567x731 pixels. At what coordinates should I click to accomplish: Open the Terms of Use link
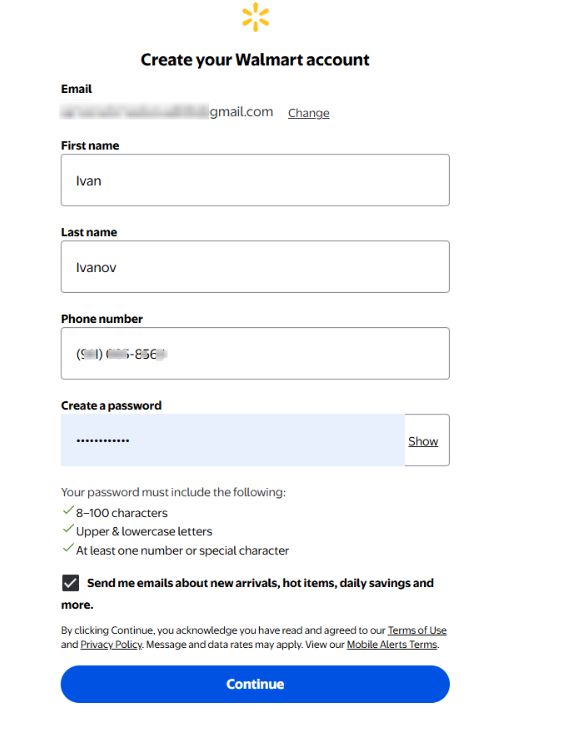pos(417,630)
